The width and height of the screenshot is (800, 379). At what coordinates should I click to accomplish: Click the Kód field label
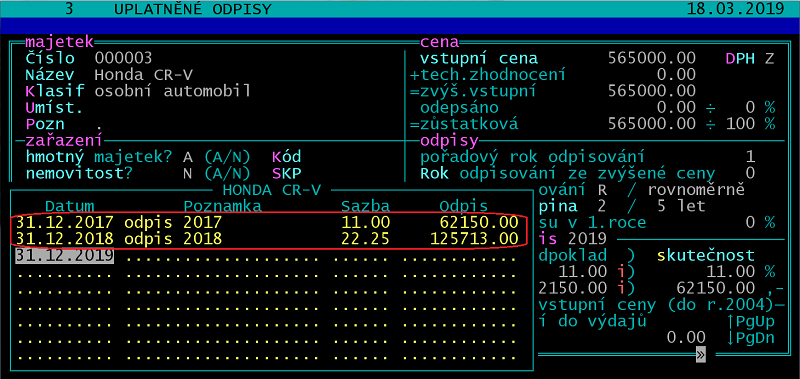[287, 157]
